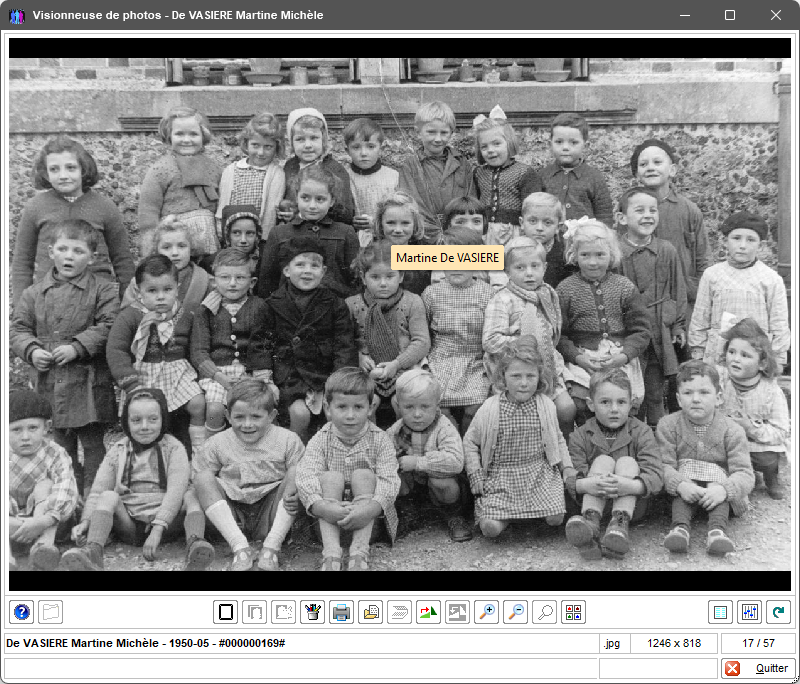The image size is (800, 684).
Task: Click the 'Martine De VASIERE' name tooltip
Action: pos(447,258)
